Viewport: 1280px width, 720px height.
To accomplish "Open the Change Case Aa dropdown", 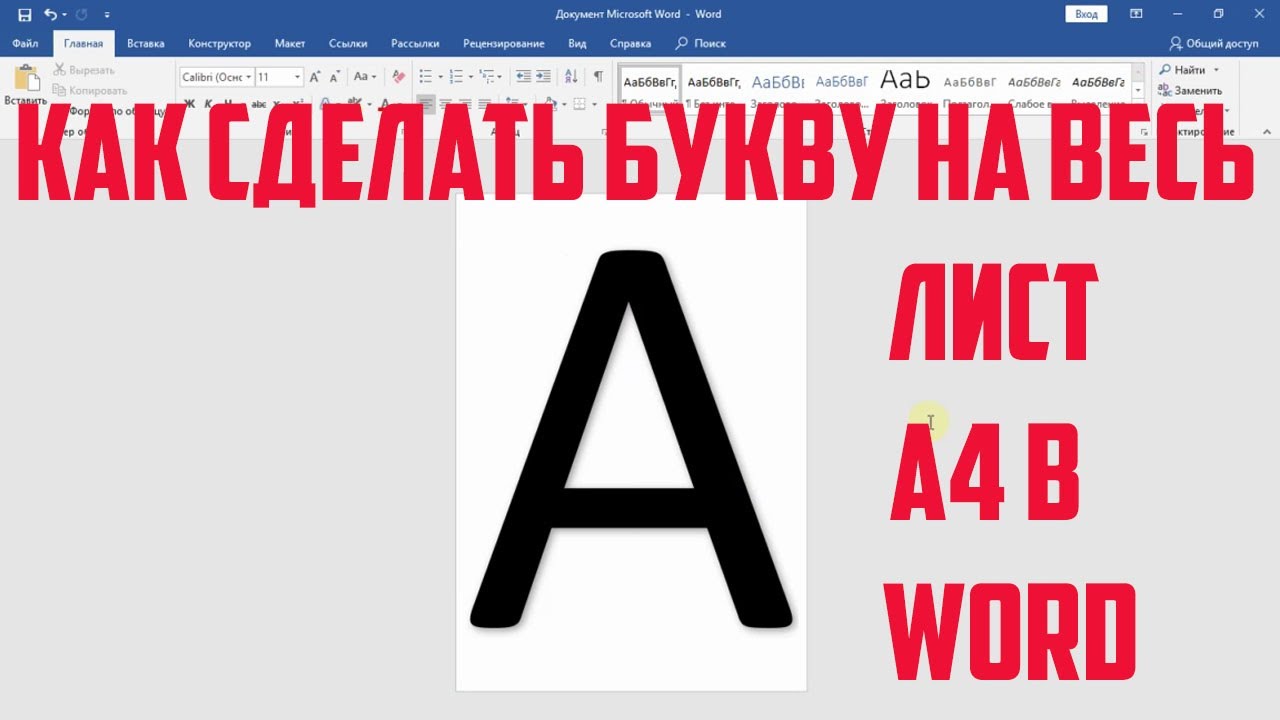I will coord(365,77).
